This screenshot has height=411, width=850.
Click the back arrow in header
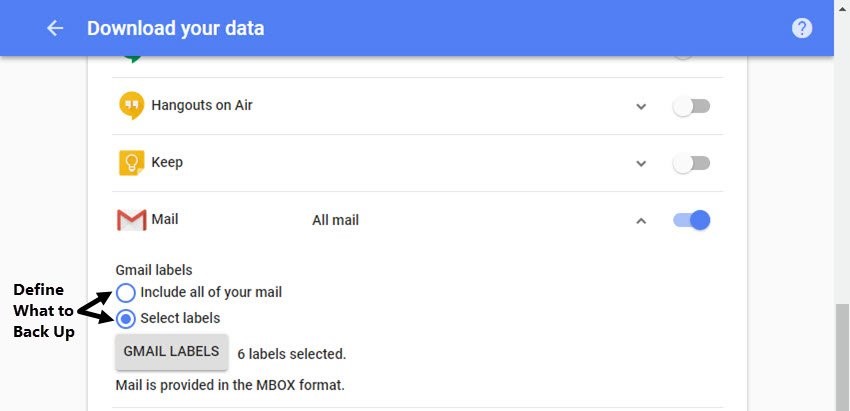click(55, 28)
